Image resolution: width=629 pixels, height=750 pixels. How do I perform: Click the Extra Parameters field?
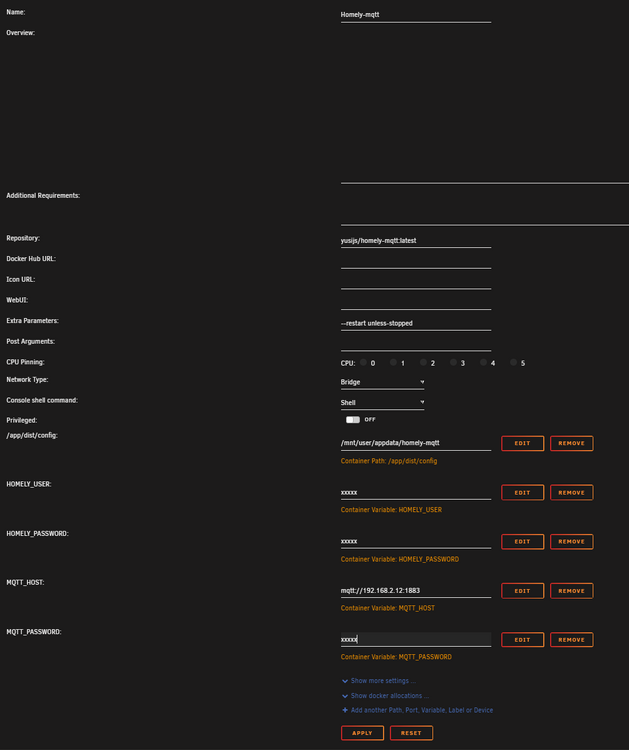[x=415, y=323]
